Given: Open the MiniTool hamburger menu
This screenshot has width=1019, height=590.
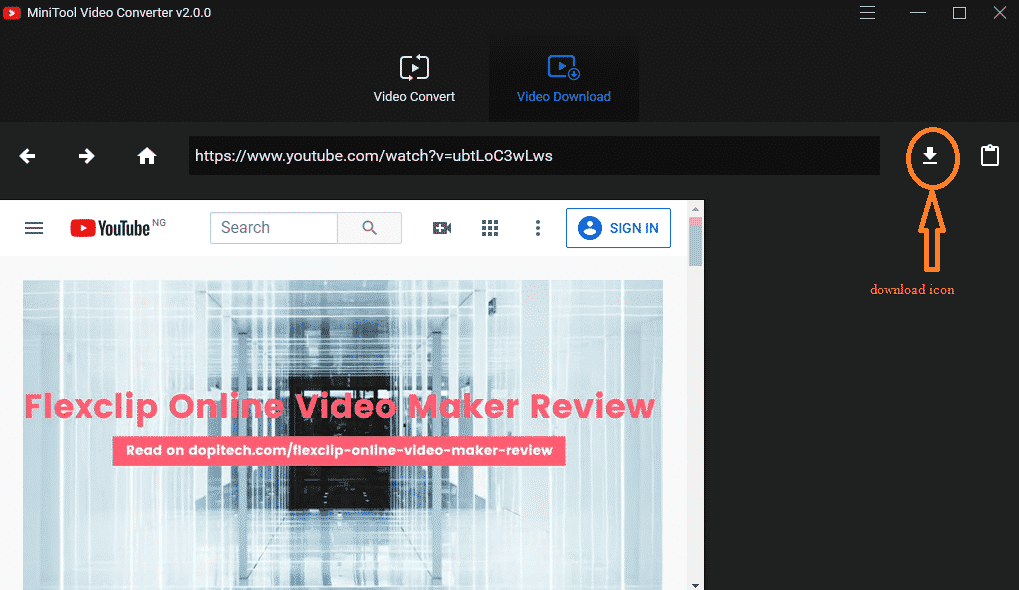Looking at the screenshot, I should click(866, 13).
